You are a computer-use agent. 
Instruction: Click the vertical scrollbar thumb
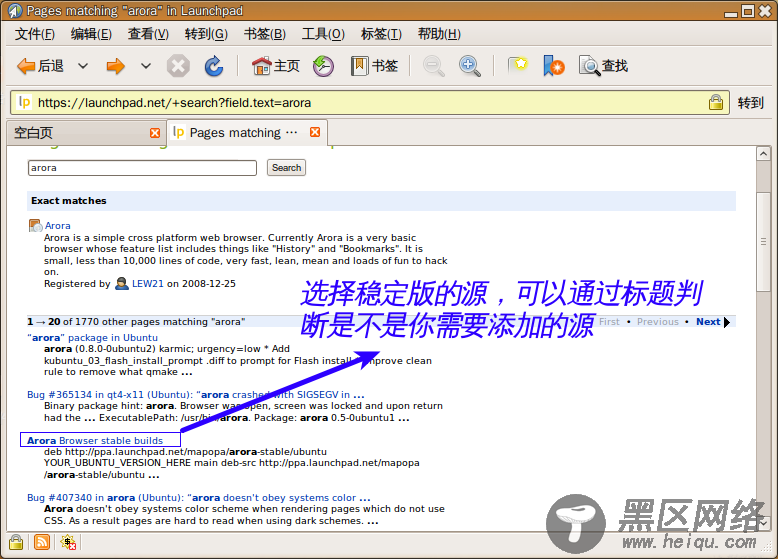(763, 242)
